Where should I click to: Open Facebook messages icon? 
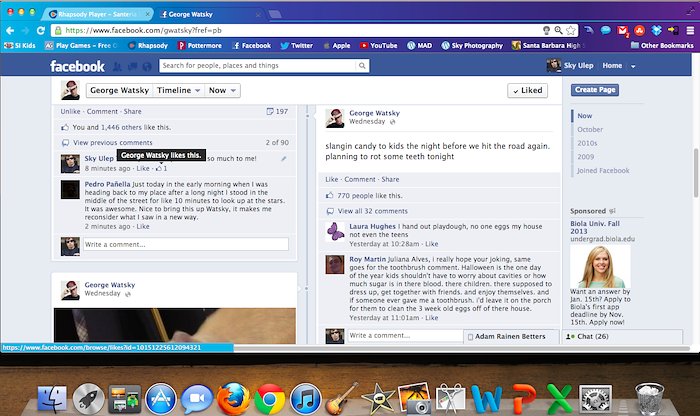[132, 67]
